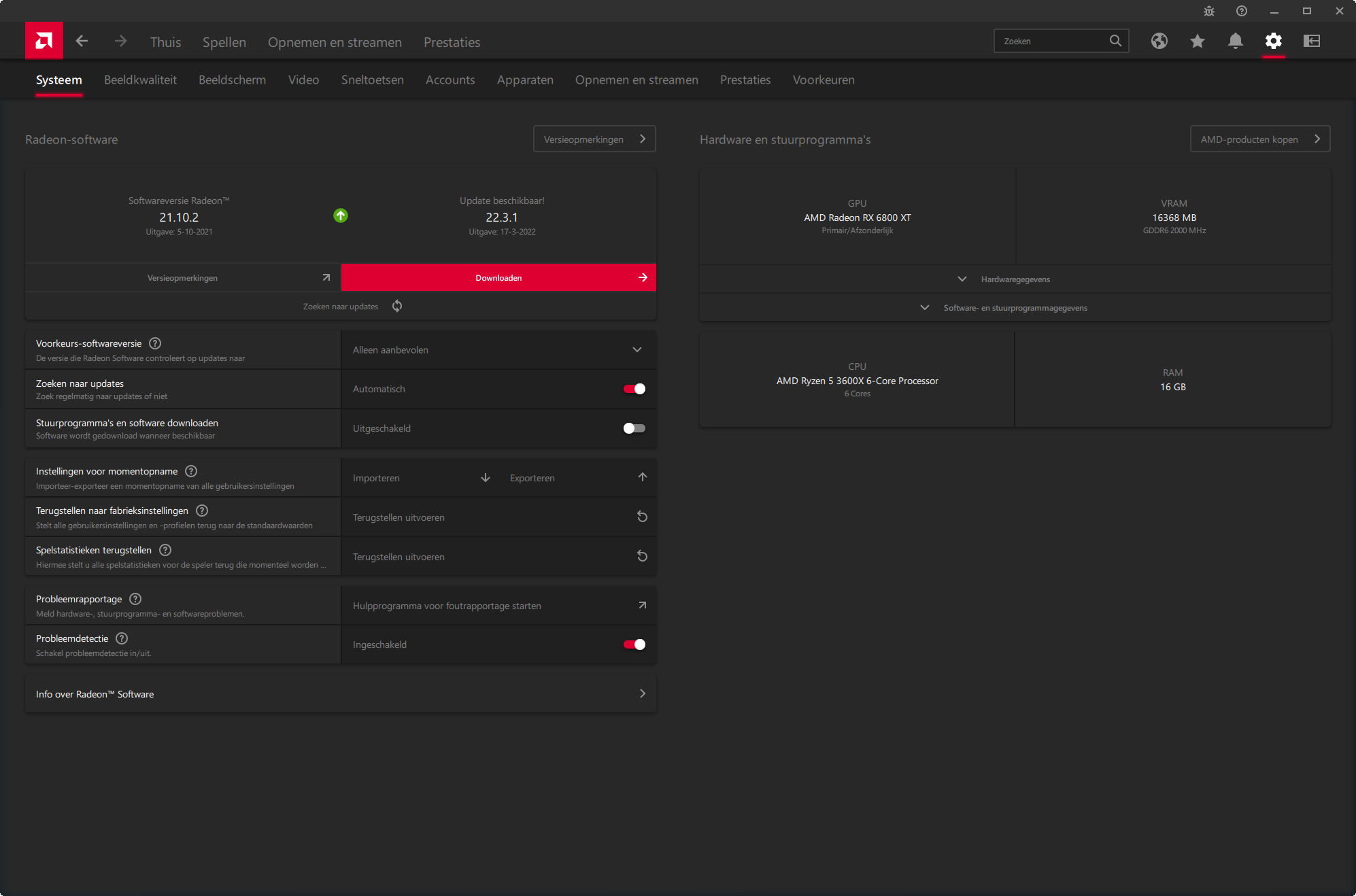Click reset icon for Spelstatistieken terugstellen

[642, 557]
